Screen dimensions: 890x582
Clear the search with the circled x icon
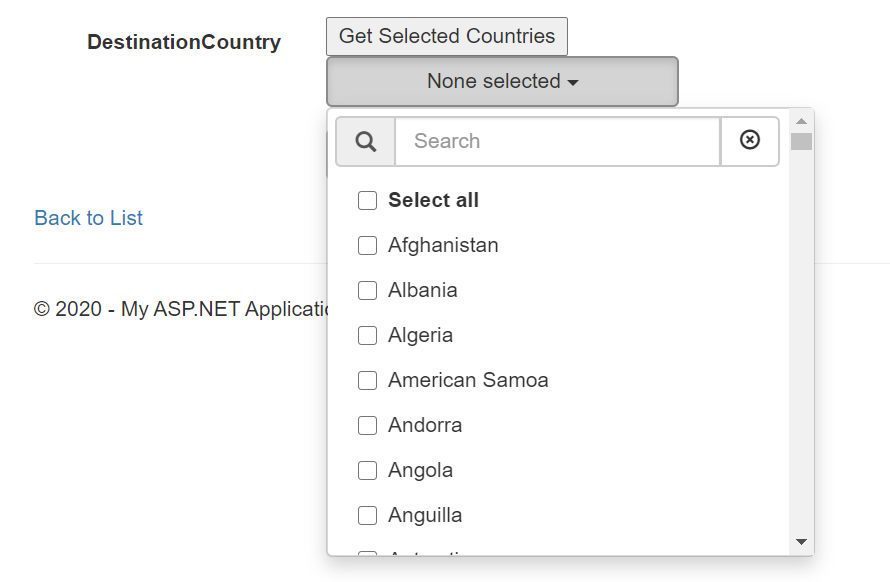point(749,140)
